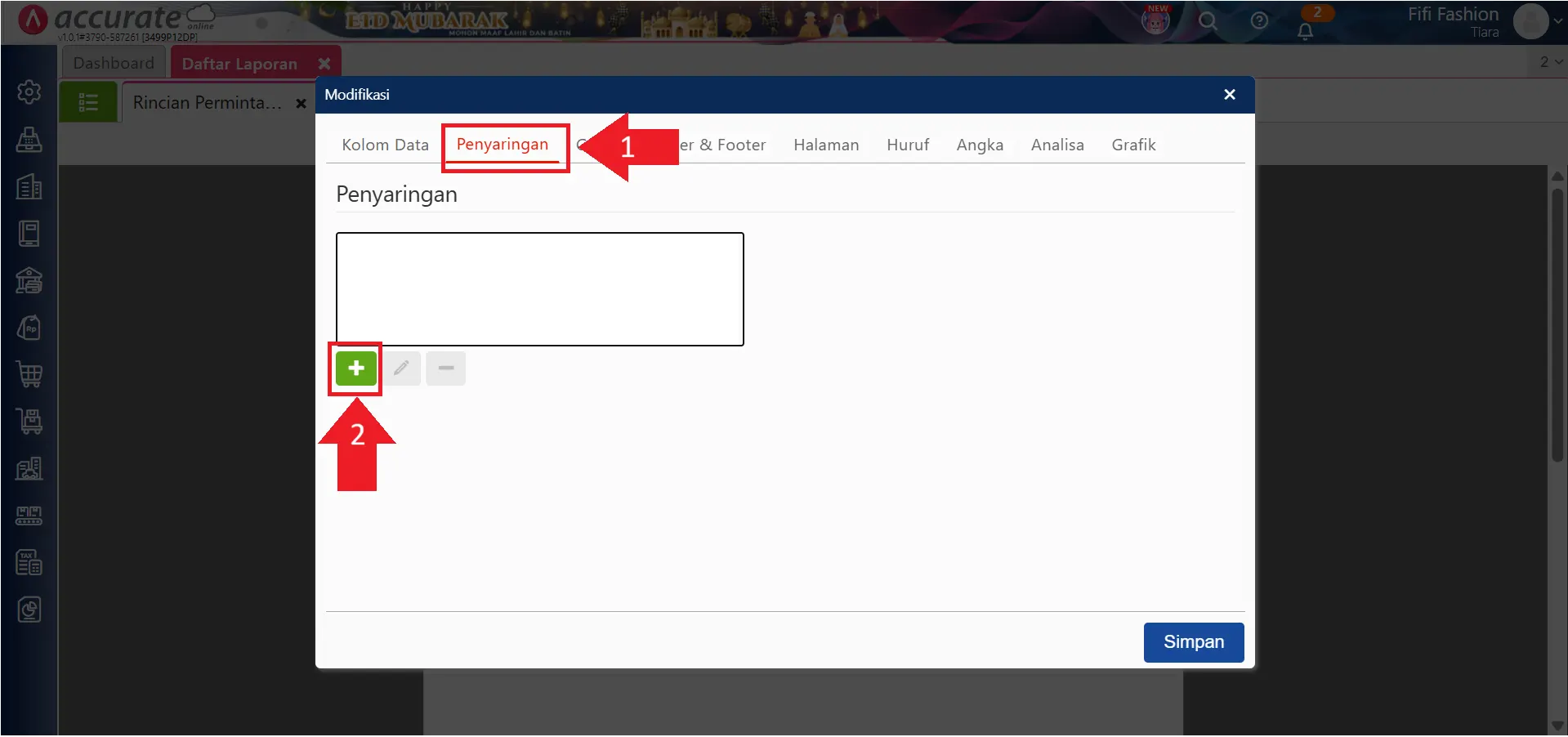Select the Daftar Laporan tab
Viewport: 1568px width, 737px height.
coord(239,64)
